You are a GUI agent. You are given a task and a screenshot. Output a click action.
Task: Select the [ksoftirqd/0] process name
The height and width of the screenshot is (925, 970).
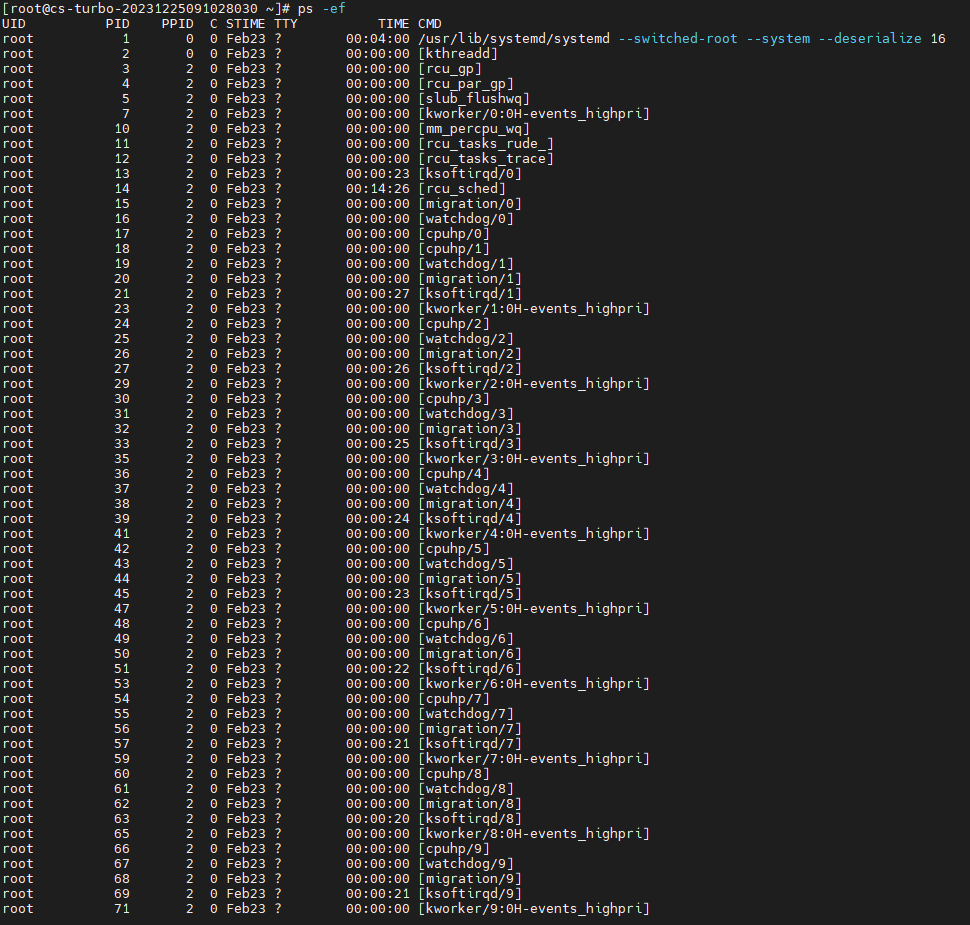point(469,173)
